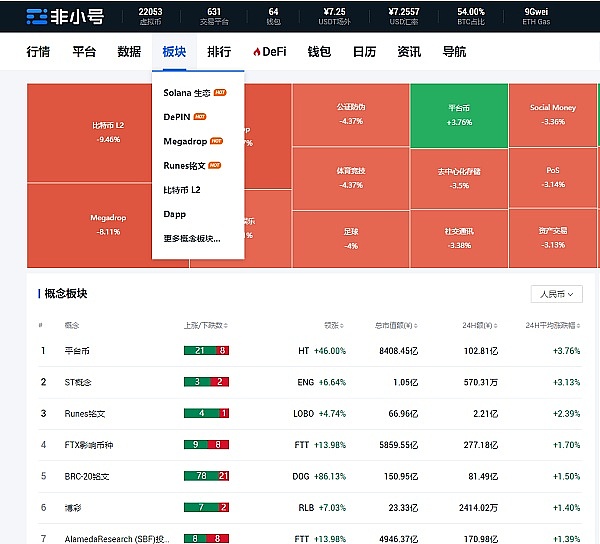Viewport: 600px width, 544px height.
Task: Click HT +46.00% leading coin
Action: point(322,351)
